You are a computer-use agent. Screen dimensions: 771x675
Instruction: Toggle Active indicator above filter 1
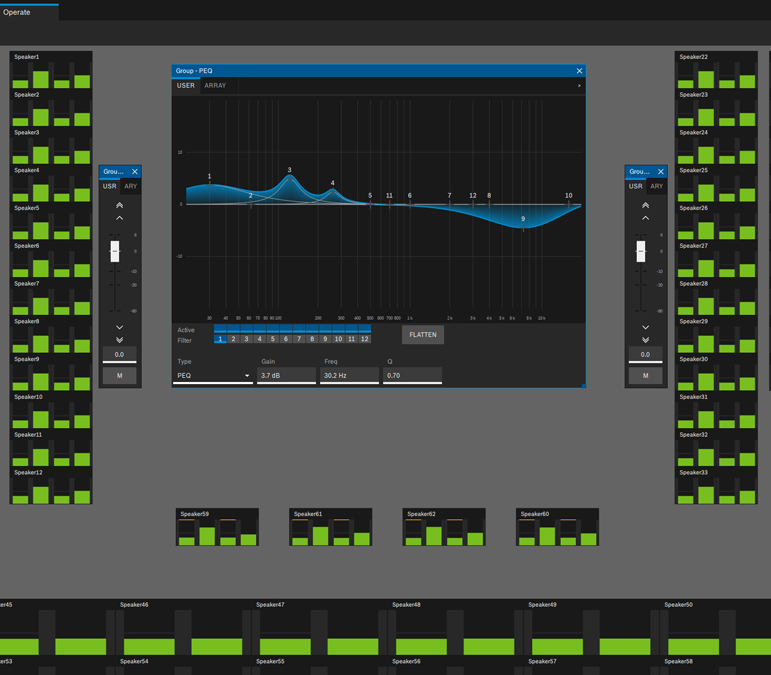220,329
